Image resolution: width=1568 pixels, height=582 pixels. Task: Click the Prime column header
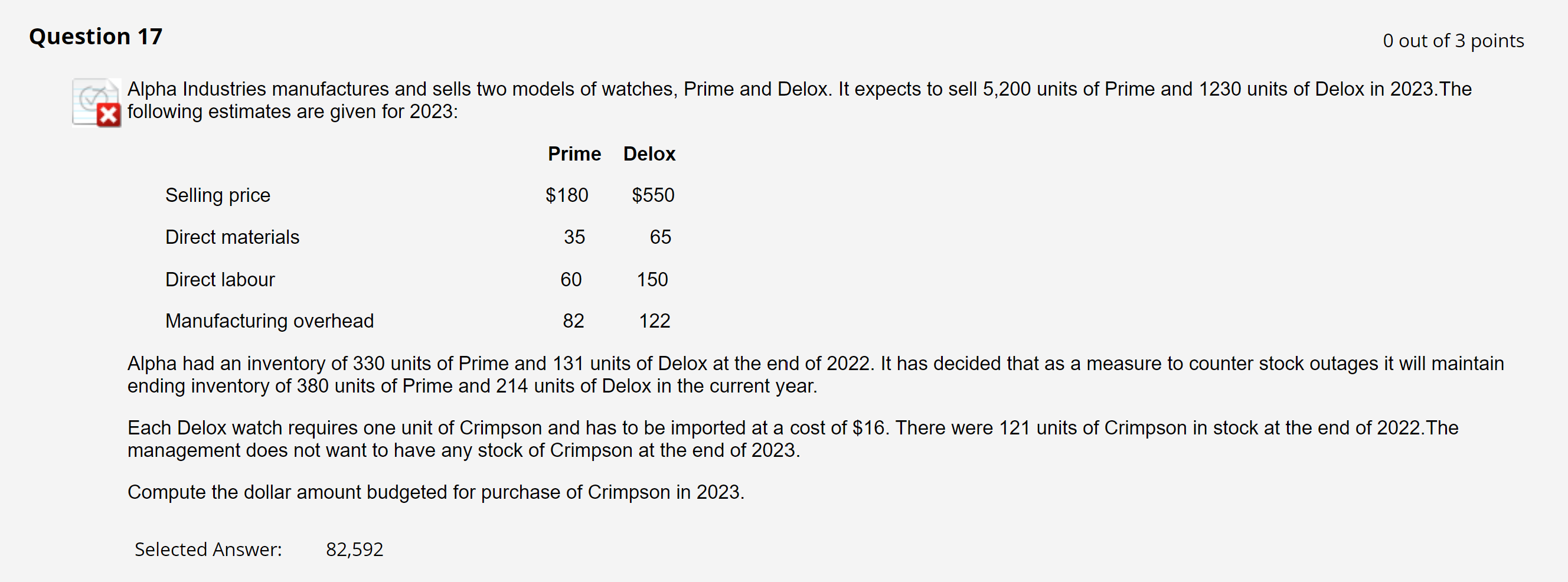[x=573, y=154]
